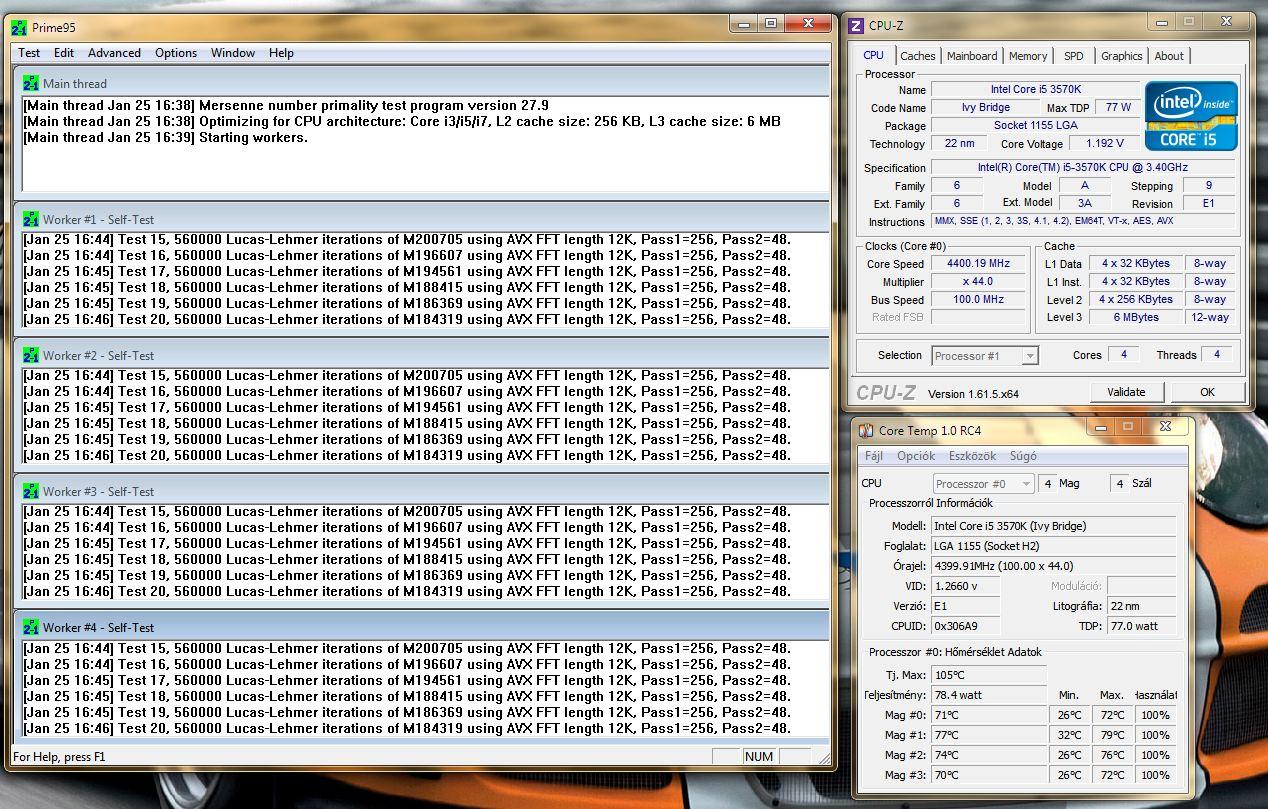Image resolution: width=1268 pixels, height=809 pixels.
Task: Click the Cores count field in CPU-Z
Action: [x=1123, y=355]
